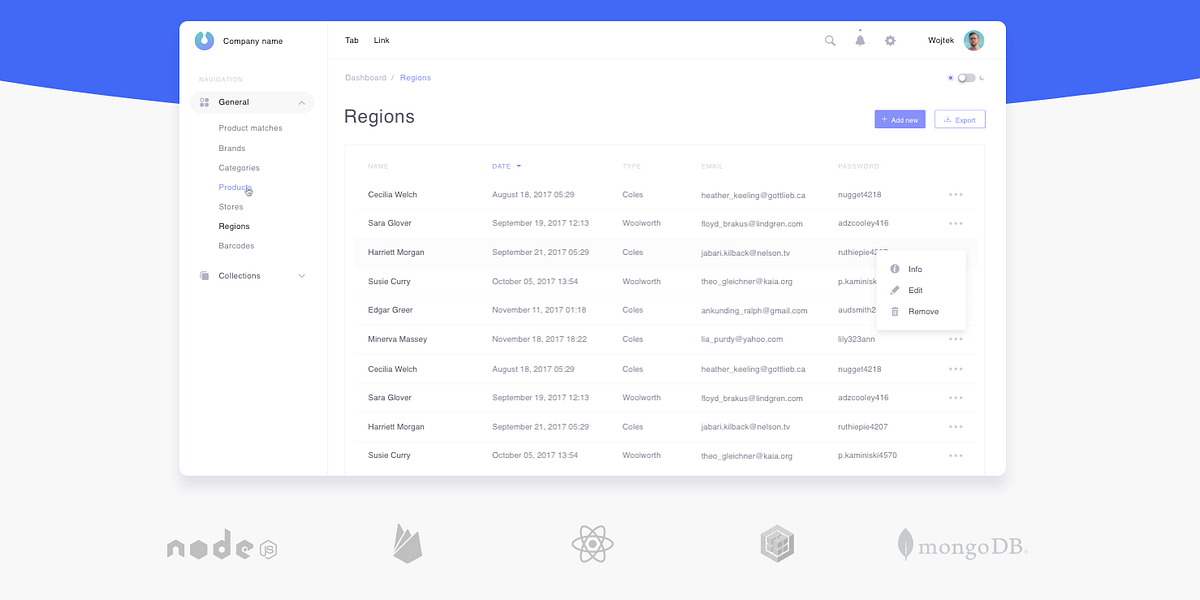Click the company logo in the sidebar

[204, 40]
